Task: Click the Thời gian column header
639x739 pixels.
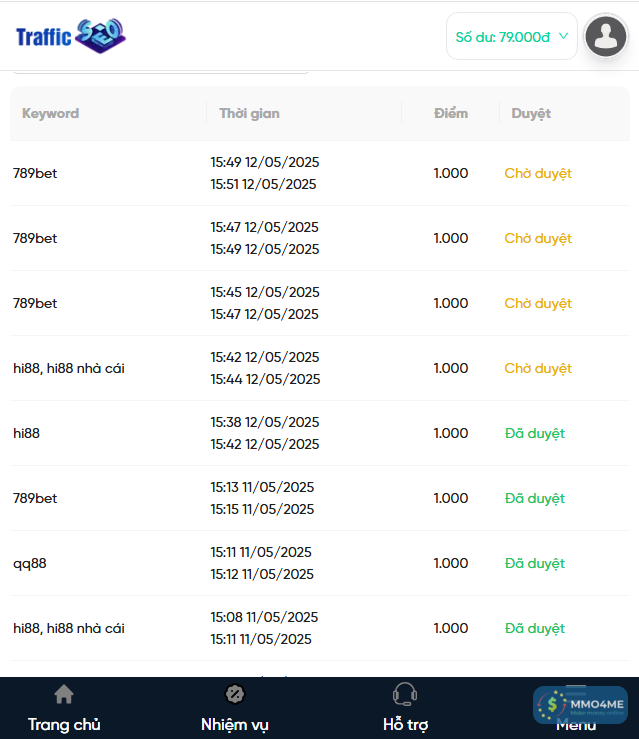Action: (249, 113)
